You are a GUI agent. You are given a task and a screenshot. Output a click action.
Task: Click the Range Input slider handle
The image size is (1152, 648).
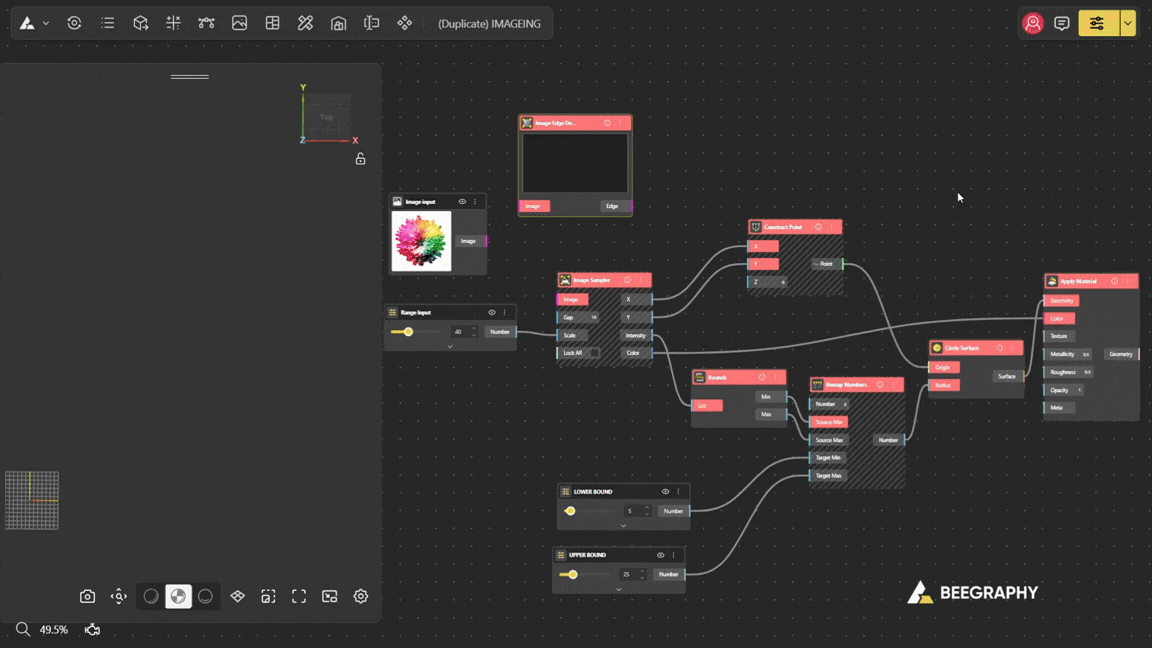tap(408, 332)
